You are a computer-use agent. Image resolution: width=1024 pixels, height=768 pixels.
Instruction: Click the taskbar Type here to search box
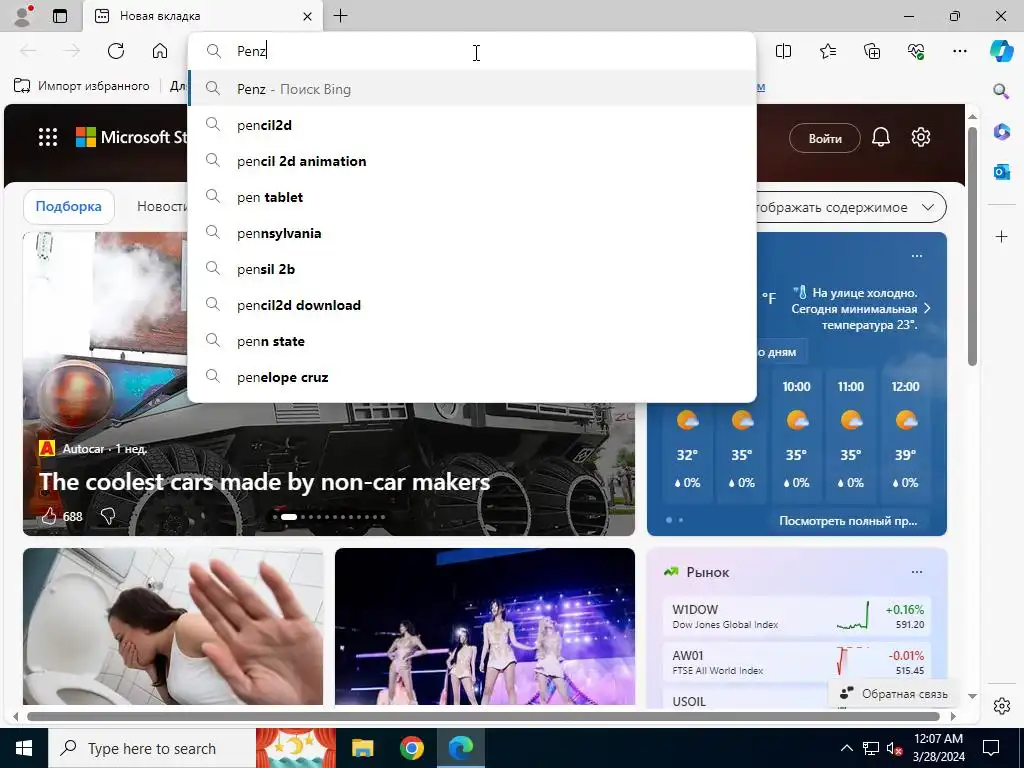[x=152, y=748]
